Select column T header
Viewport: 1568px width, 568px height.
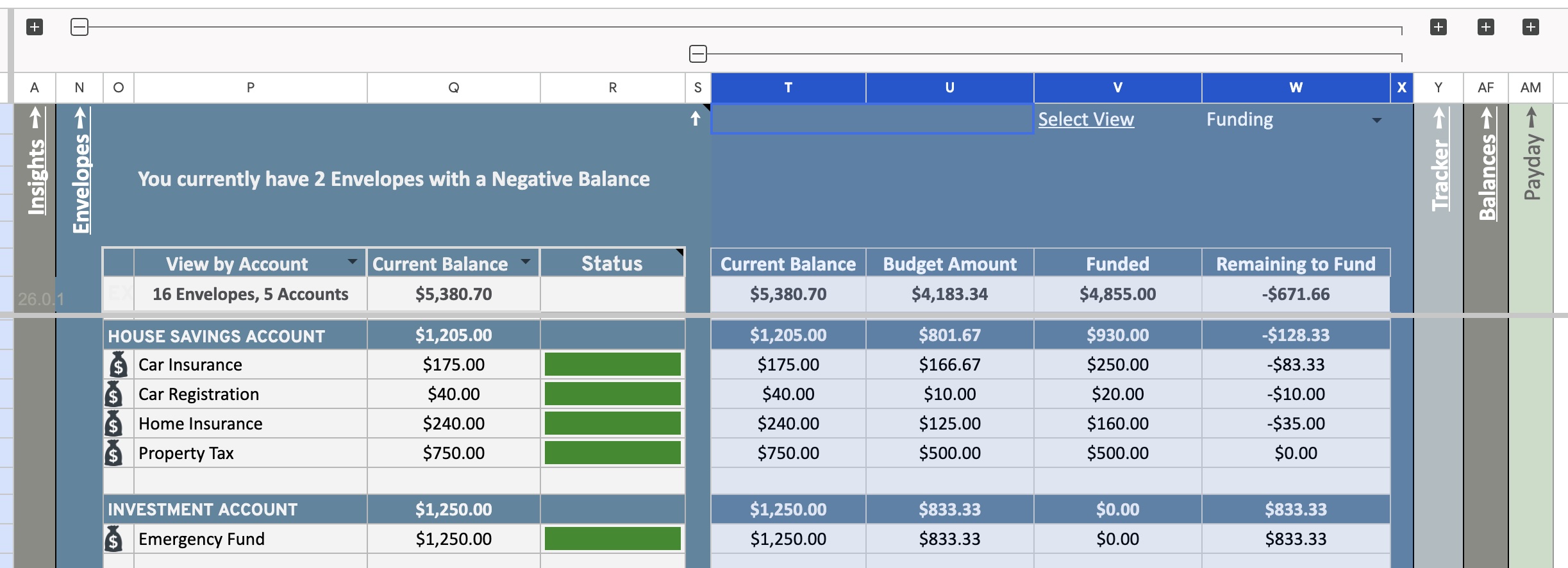788,88
